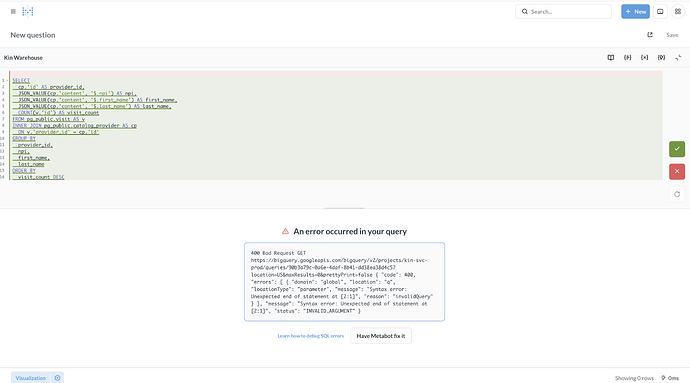Click the refresh query icon below the red X

677,194
